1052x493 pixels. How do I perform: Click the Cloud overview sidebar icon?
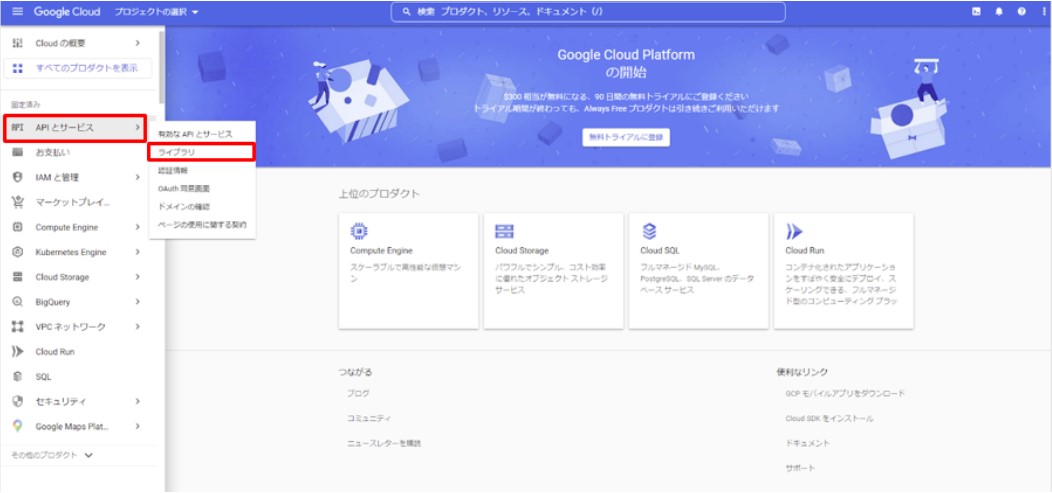(18, 43)
